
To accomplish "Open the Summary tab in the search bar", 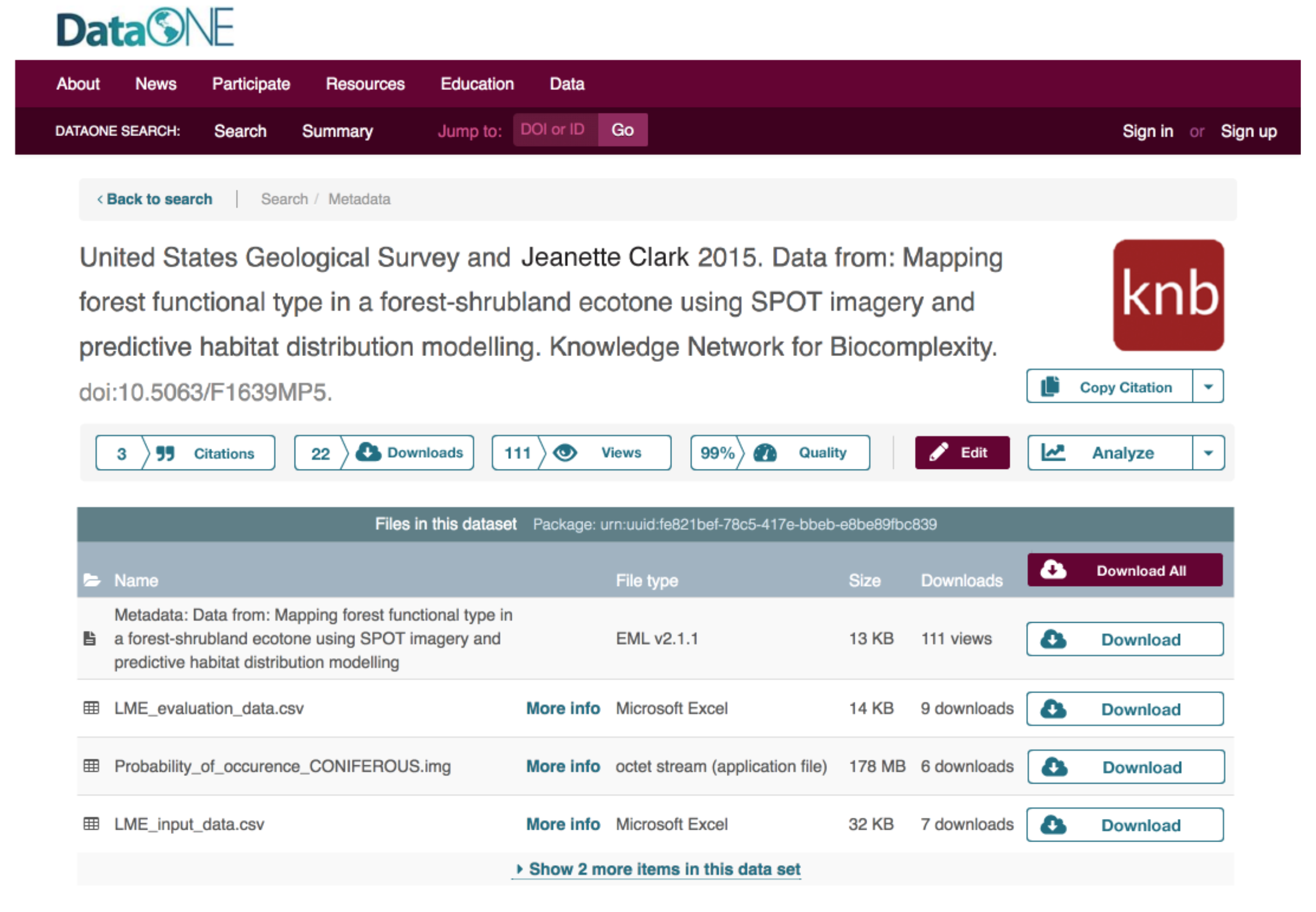I will point(337,131).
